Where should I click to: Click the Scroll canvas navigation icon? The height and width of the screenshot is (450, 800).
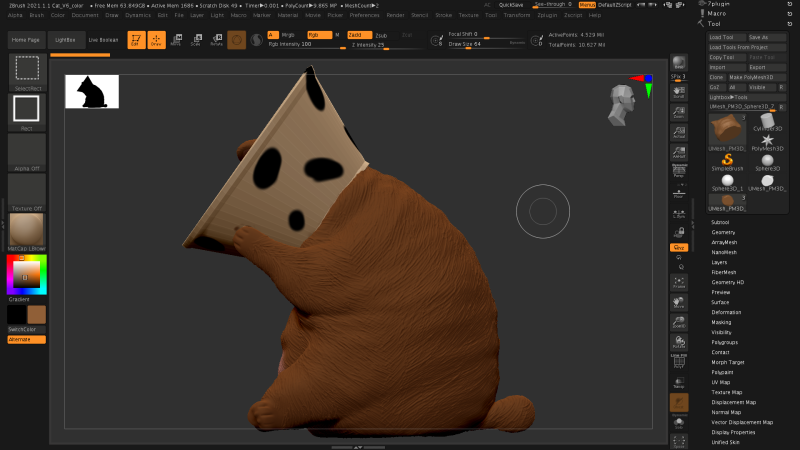click(679, 91)
